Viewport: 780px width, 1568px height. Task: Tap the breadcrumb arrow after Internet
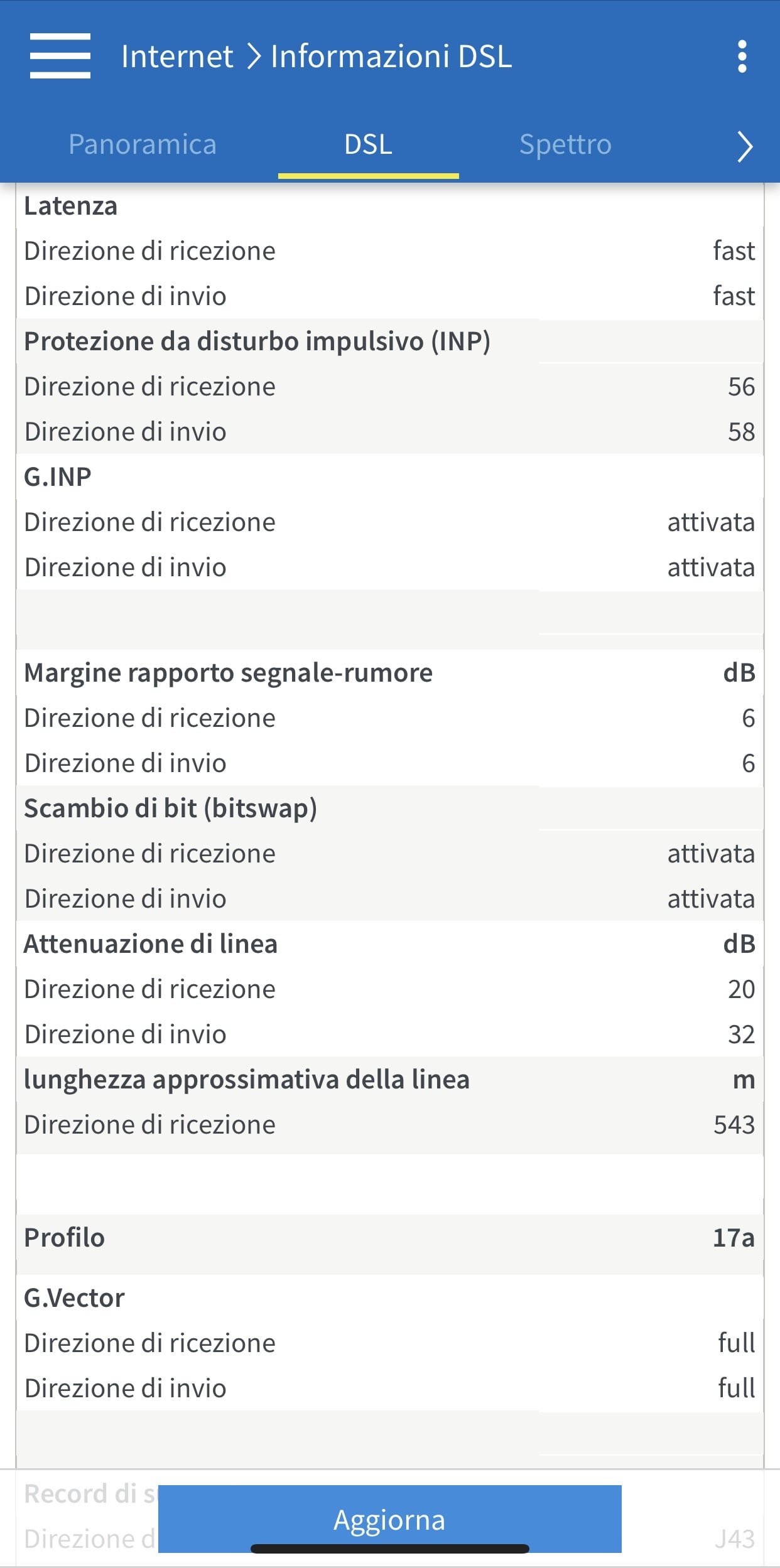point(253,56)
